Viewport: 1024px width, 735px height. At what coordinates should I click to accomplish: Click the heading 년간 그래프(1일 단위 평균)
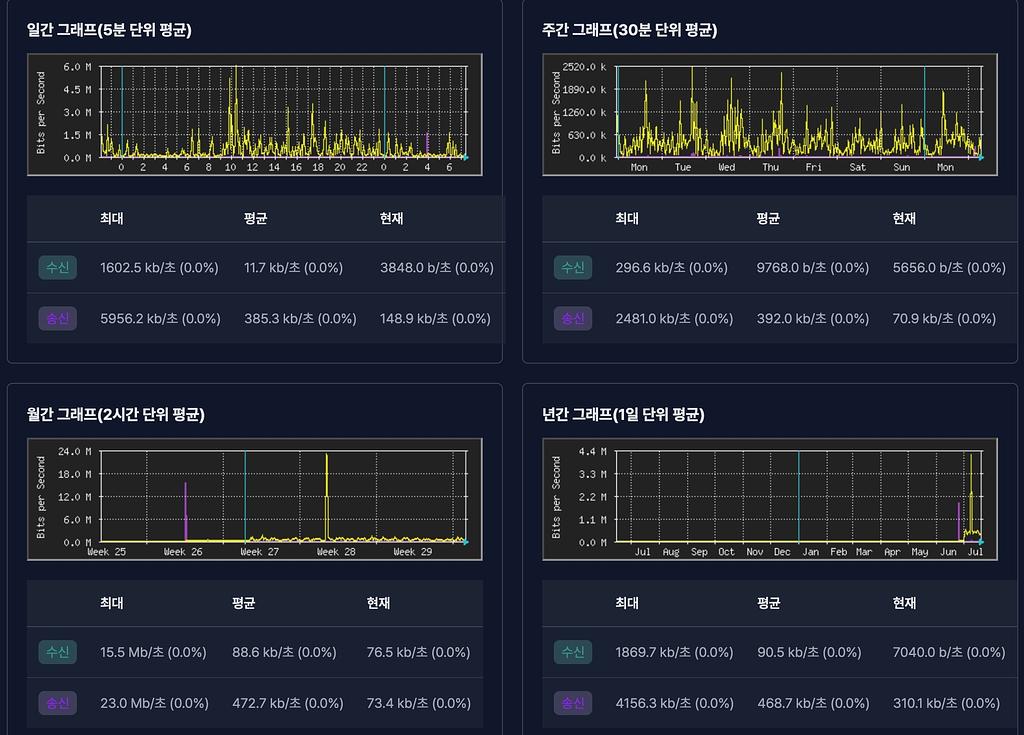pos(623,415)
